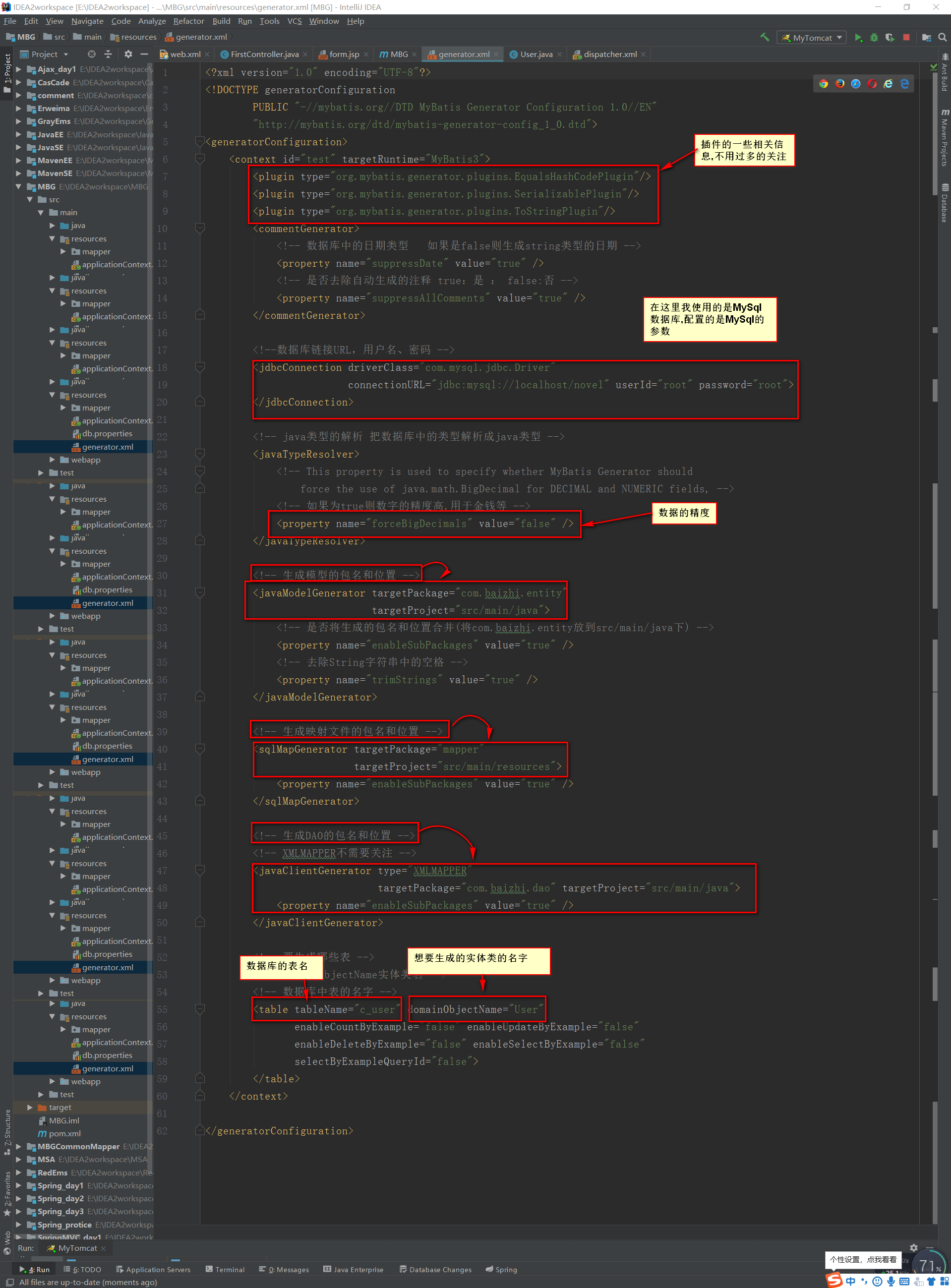Click the tool windows quick-access icon in status bar
The image size is (951, 1288).
(9, 1282)
